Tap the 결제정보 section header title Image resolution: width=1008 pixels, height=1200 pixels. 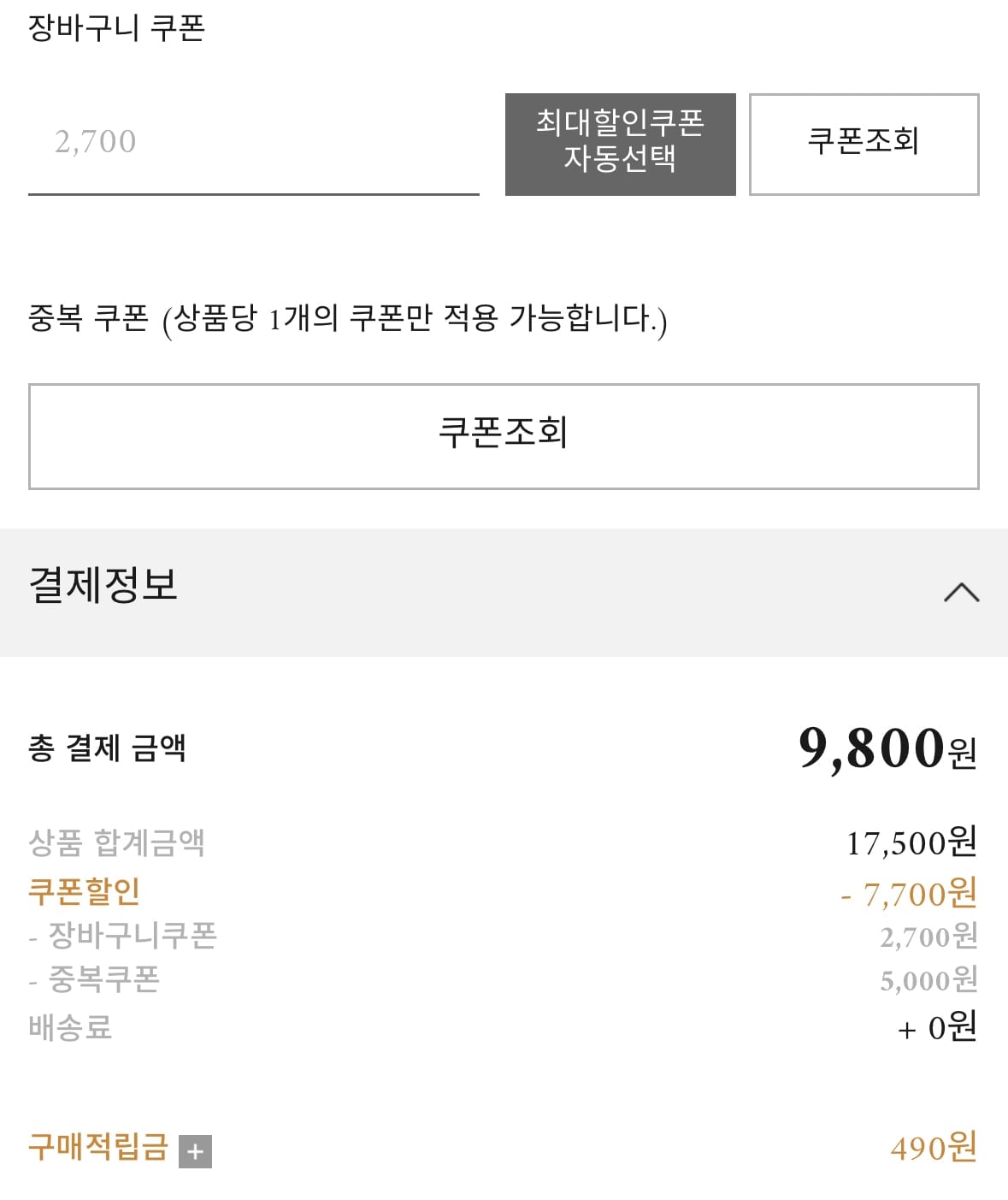click(x=103, y=586)
